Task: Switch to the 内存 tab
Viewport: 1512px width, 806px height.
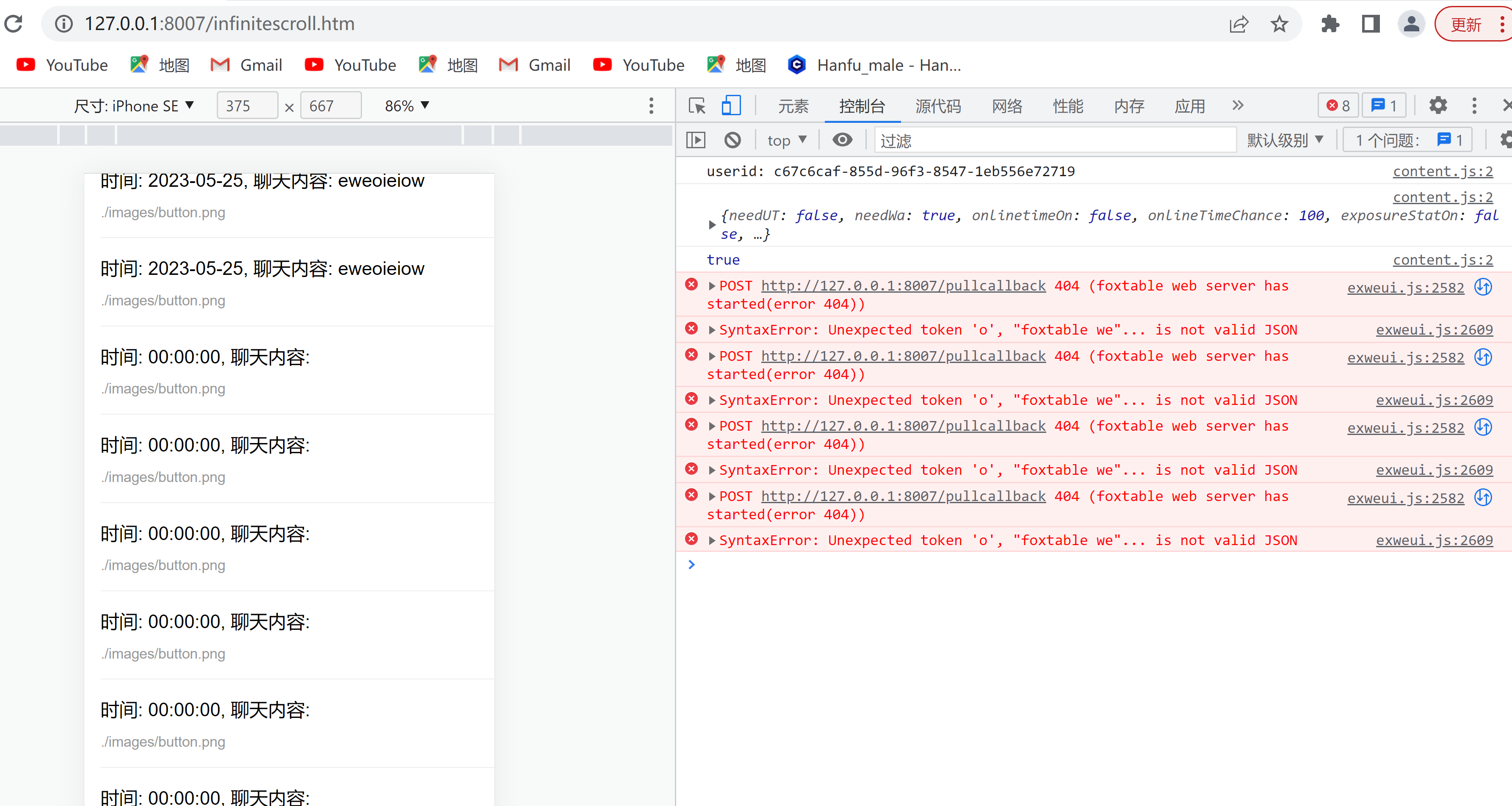Action: point(1129,105)
